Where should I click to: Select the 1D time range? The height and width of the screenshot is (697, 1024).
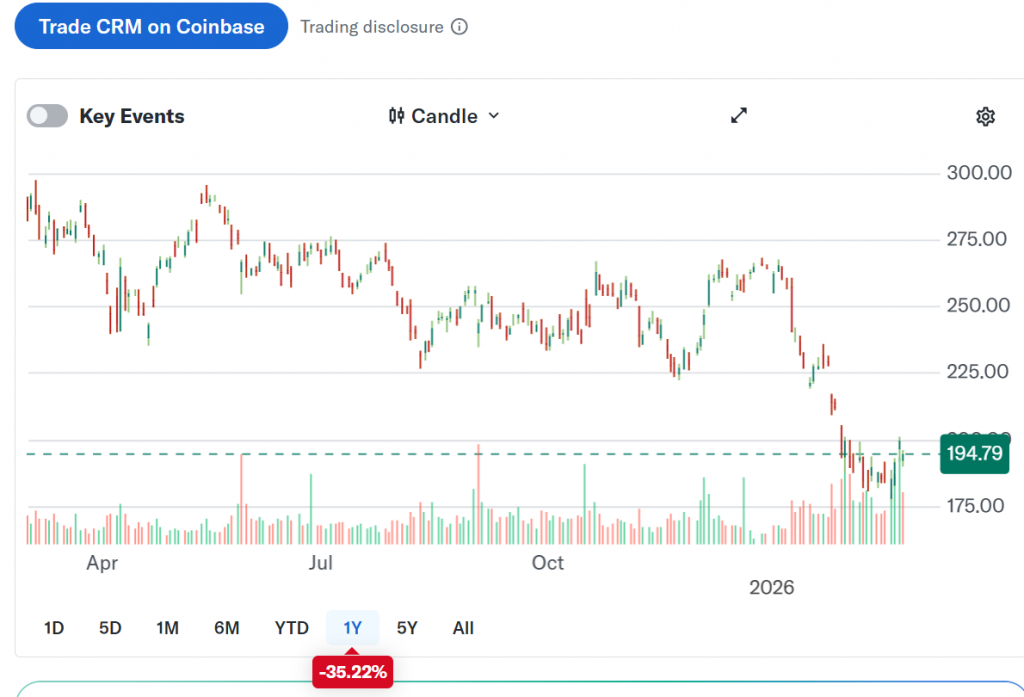click(54, 628)
